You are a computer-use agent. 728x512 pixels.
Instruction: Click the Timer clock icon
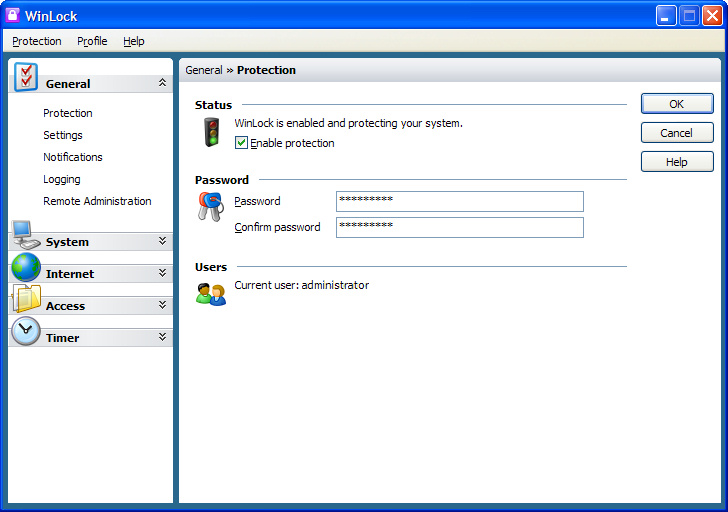click(x=26, y=331)
